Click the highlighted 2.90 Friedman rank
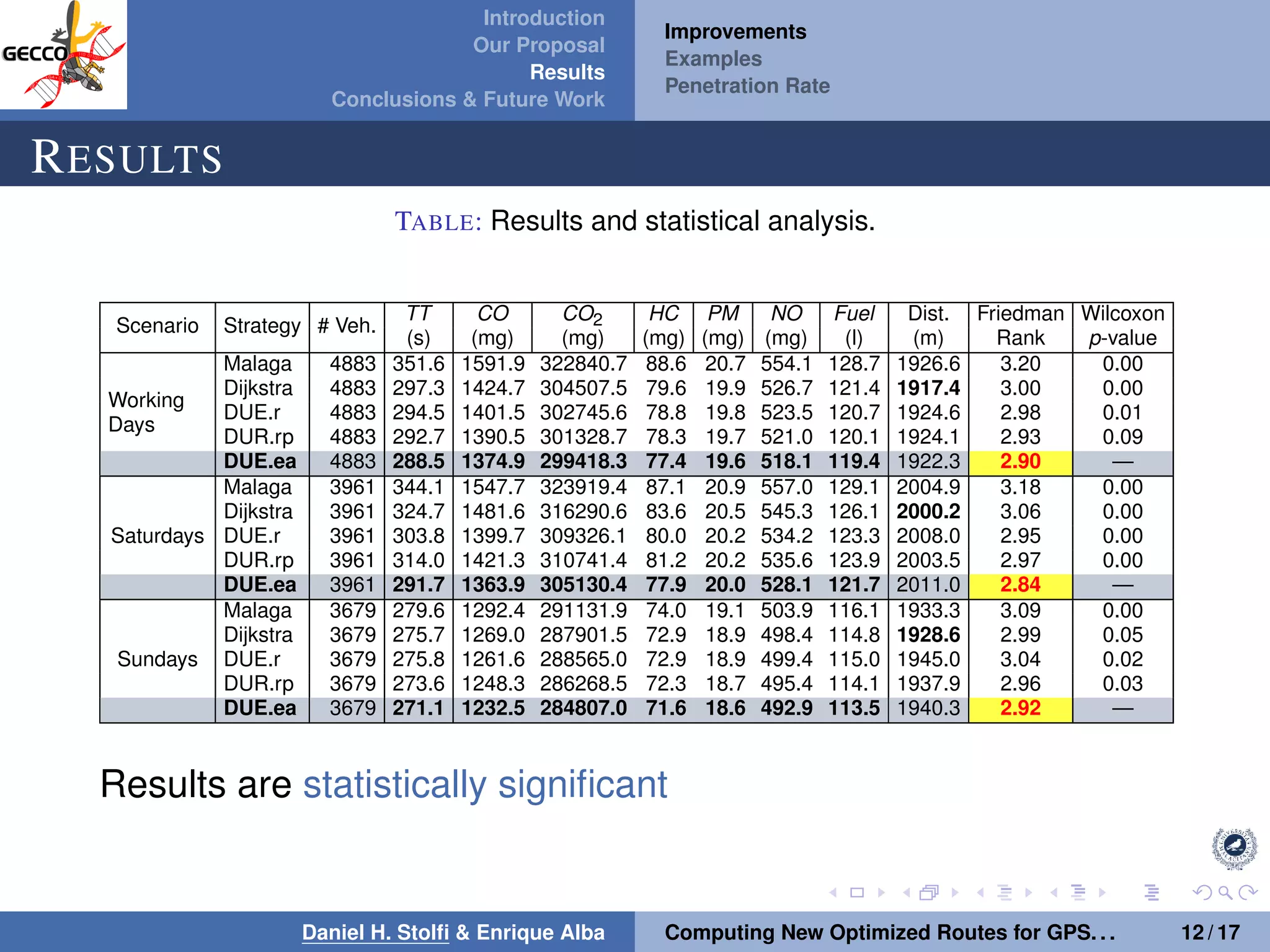 (x=1020, y=461)
